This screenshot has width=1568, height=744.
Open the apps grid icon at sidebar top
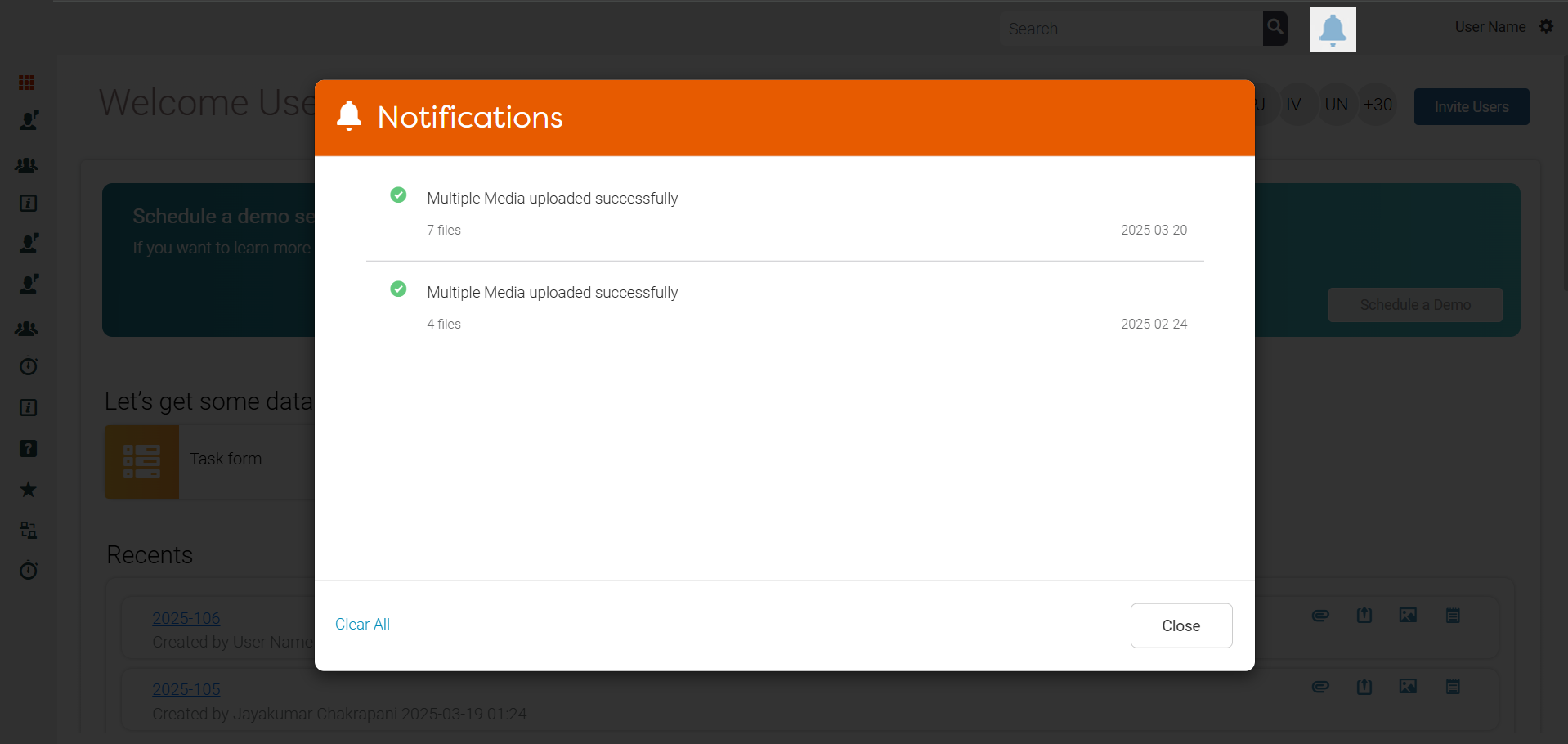(27, 82)
